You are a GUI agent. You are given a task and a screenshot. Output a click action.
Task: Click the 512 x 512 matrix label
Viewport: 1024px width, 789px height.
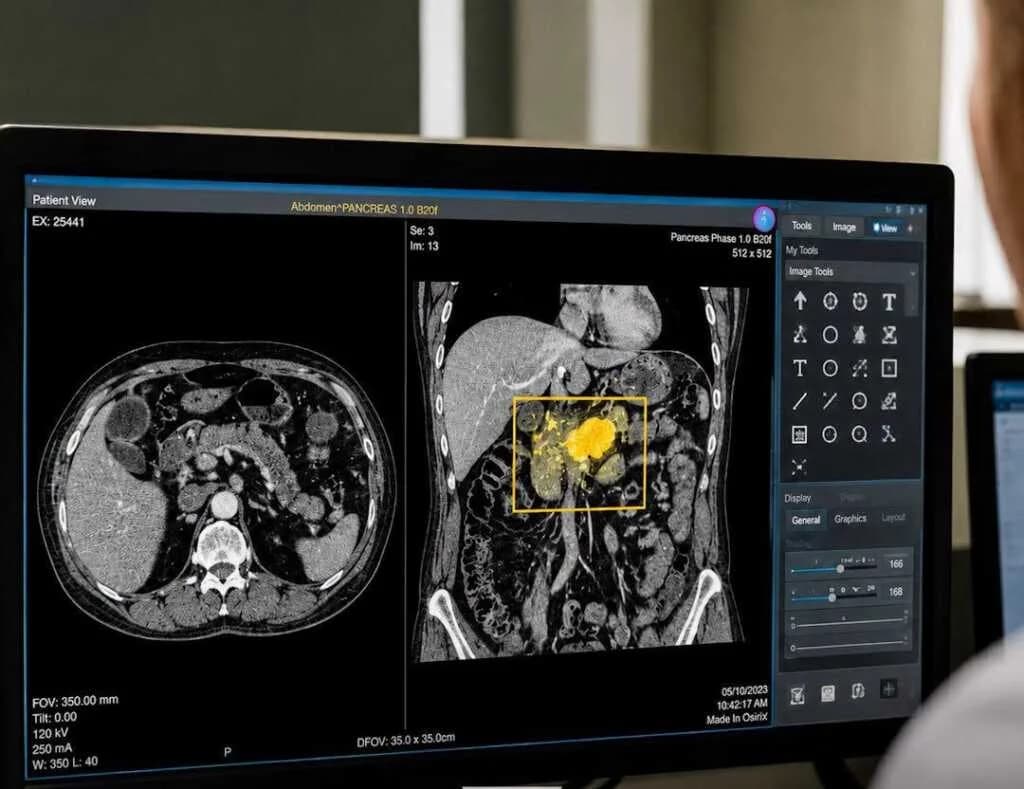[x=752, y=253]
